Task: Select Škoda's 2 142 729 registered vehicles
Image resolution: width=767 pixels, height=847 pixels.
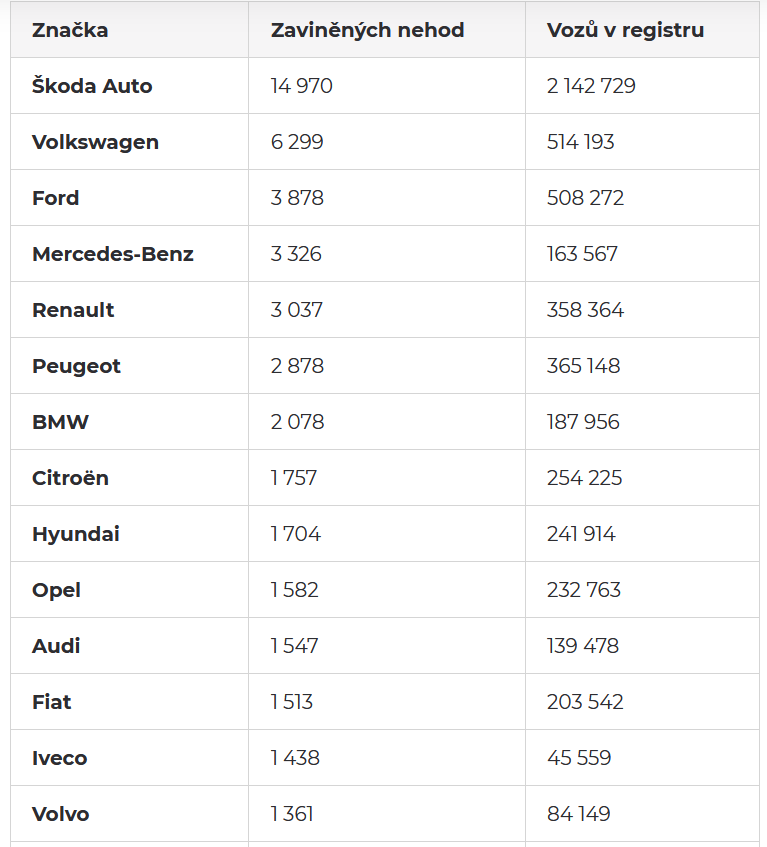Action: (x=591, y=86)
